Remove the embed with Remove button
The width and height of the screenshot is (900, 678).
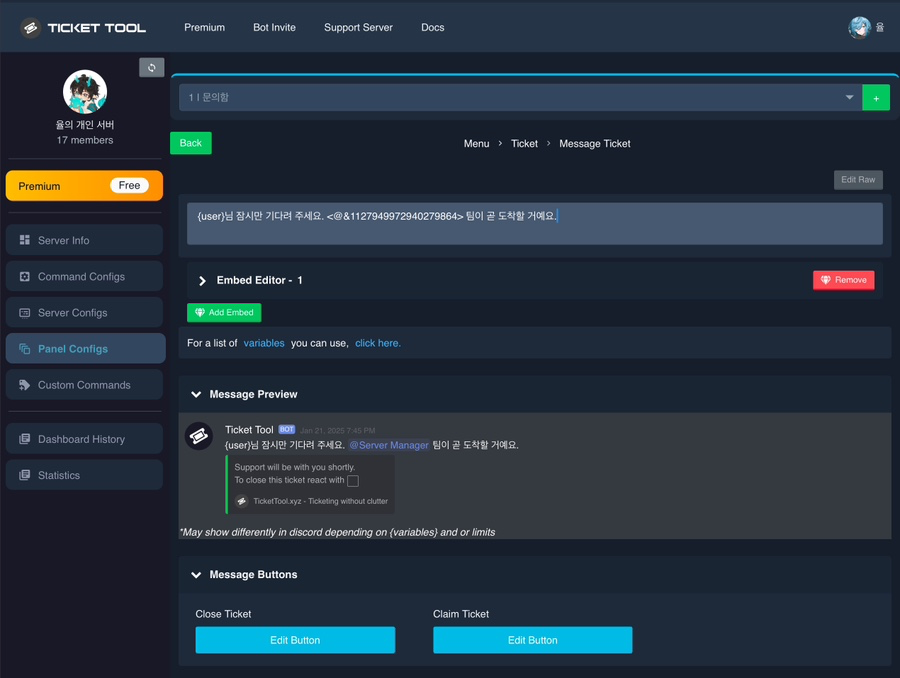(844, 280)
